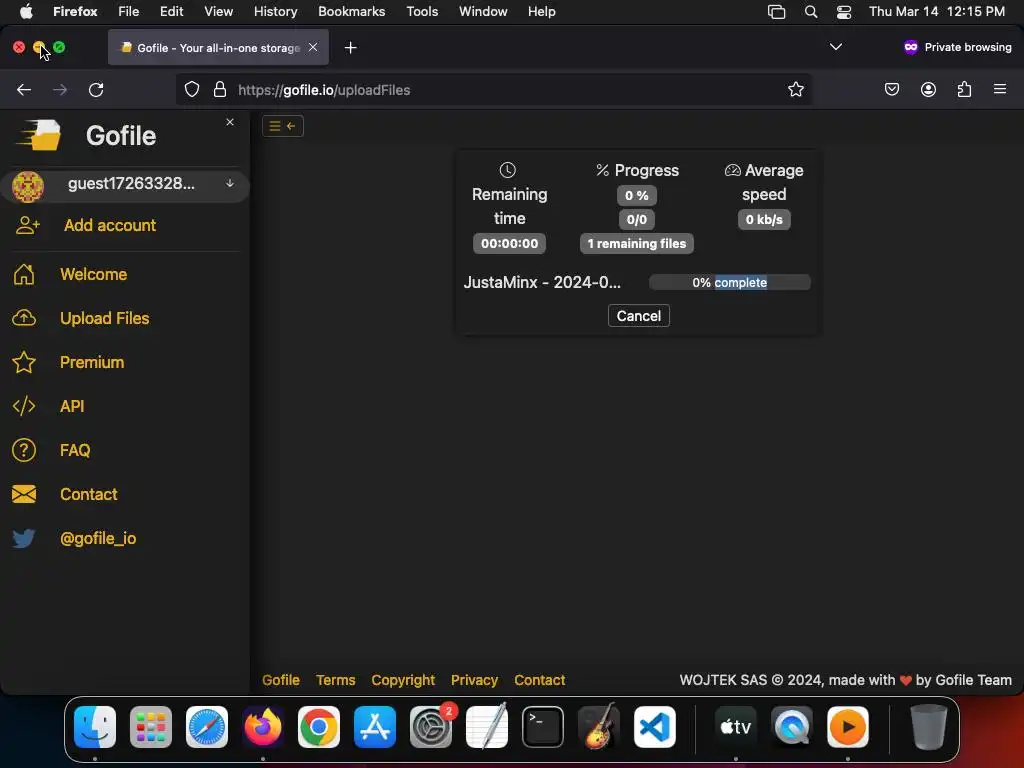Open the Edit menu
Viewport: 1024px width, 768px height.
pyautogui.click(x=172, y=12)
